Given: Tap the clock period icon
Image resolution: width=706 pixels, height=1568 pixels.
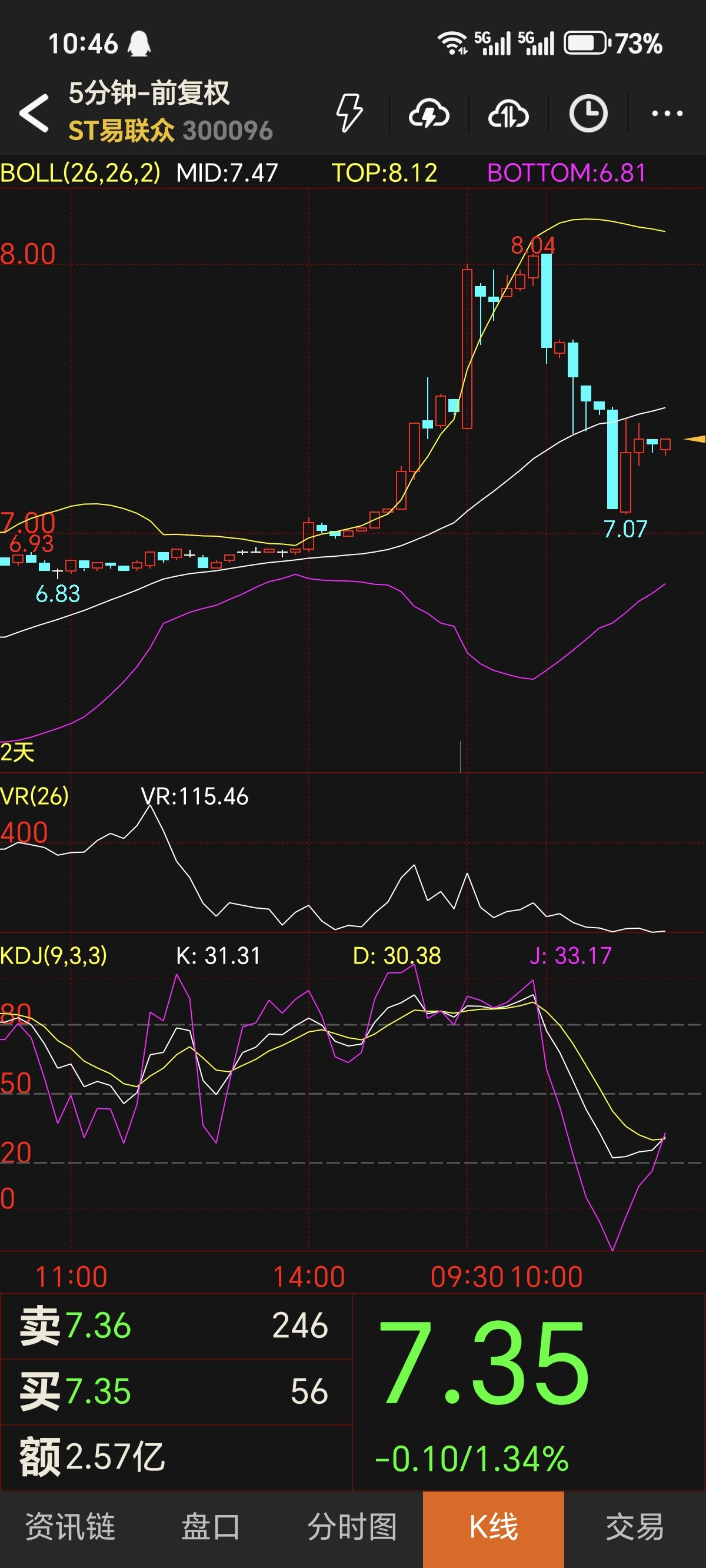Looking at the screenshot, I should [x=588, y=114].
